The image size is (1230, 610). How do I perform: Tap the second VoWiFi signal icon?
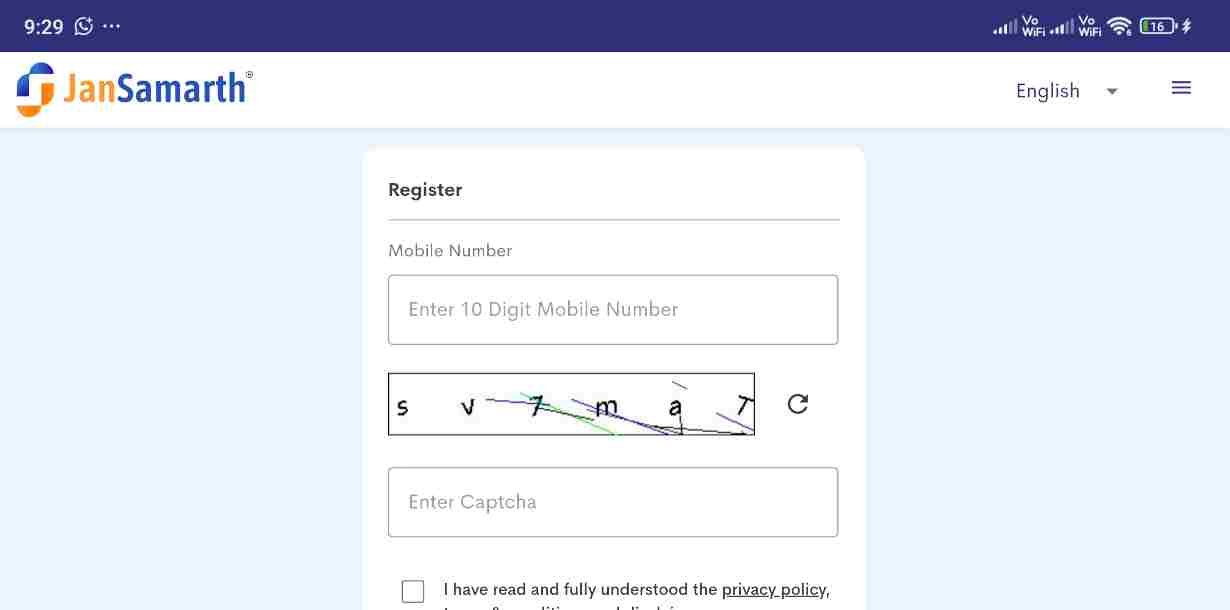1075,26
